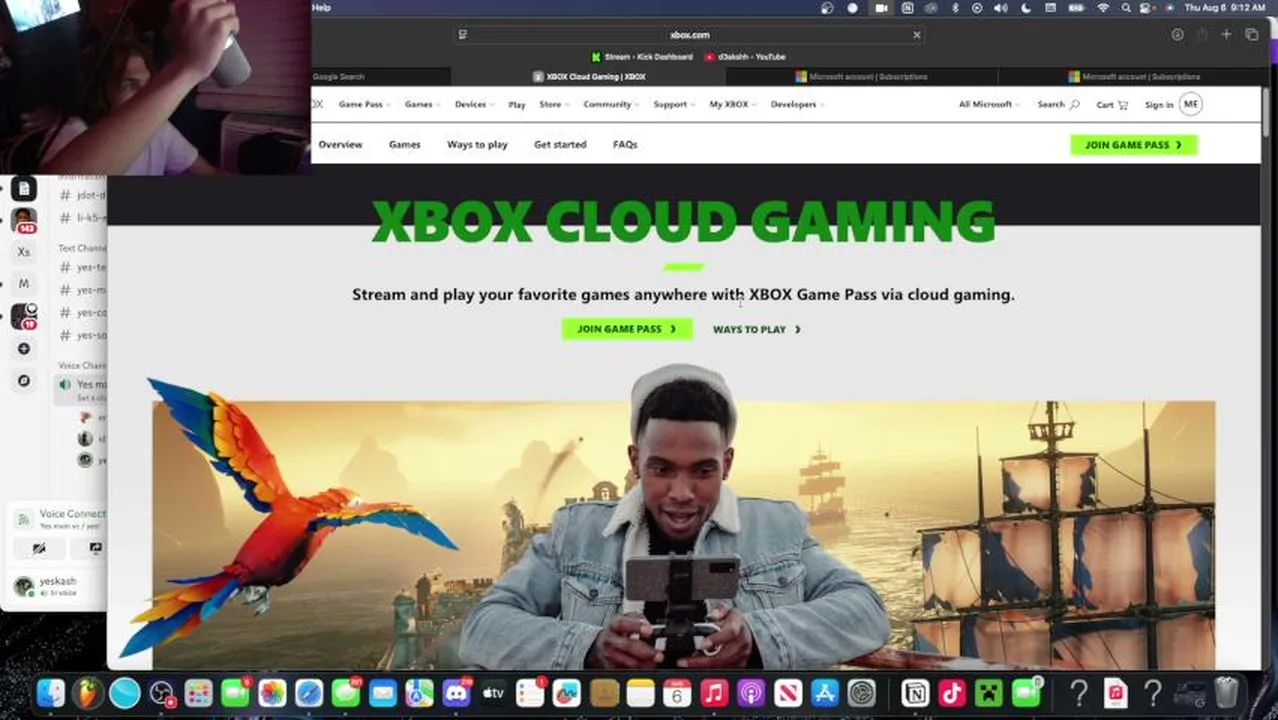Open Podcasts from the dock
Image resolution: width=1278 pixels, height=720 pixels.
pos(751,693)
